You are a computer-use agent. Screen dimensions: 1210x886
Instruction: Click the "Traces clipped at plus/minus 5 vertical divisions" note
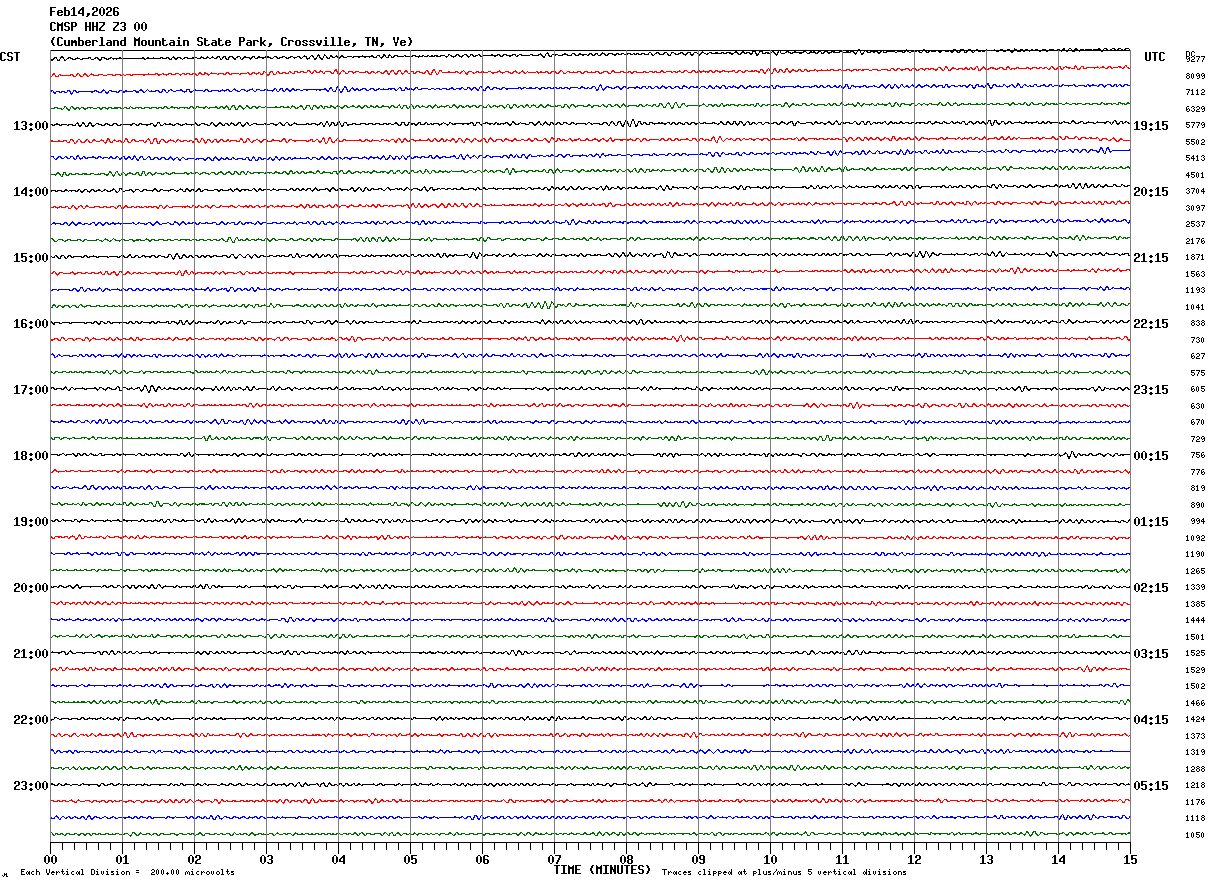[x=784, y=873]
